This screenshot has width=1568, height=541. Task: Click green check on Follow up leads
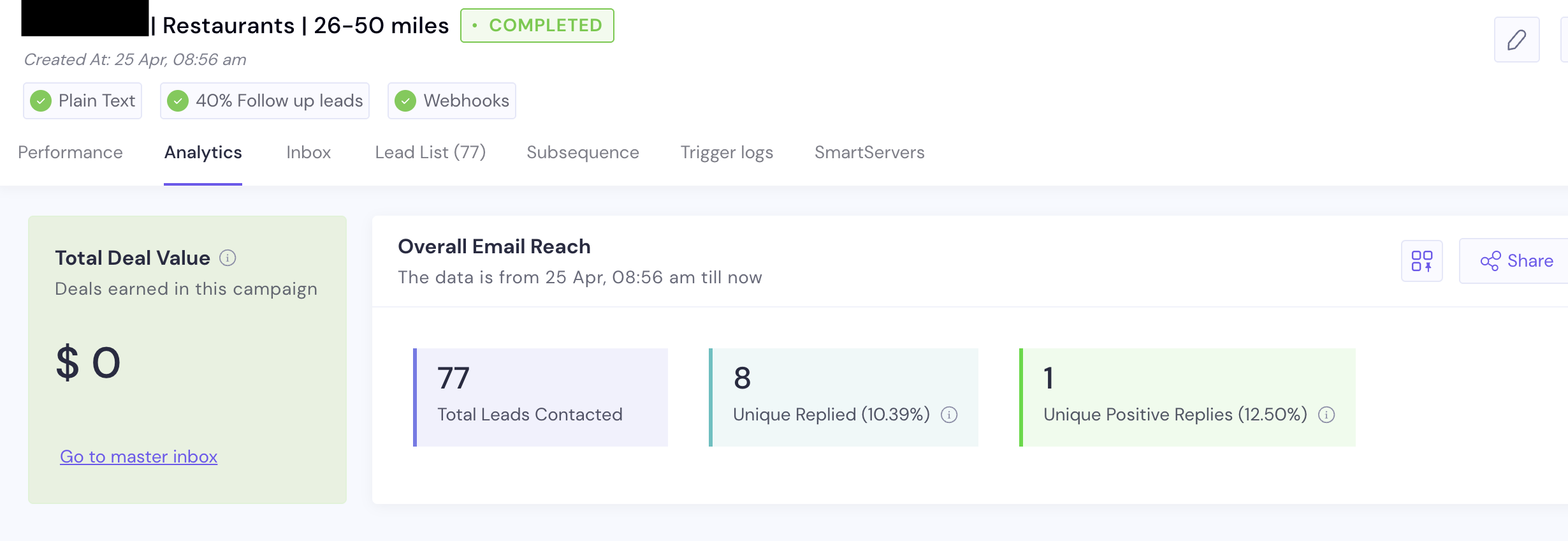178,101
